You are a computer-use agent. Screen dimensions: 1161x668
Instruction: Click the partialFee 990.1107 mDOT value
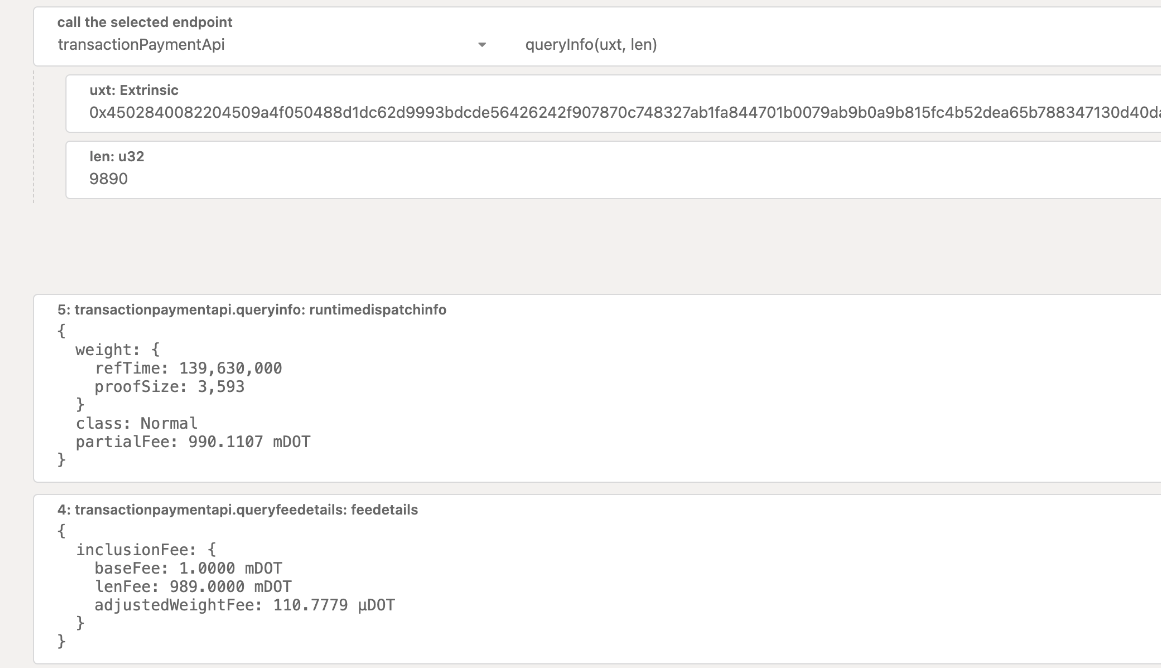click(248, 441)
